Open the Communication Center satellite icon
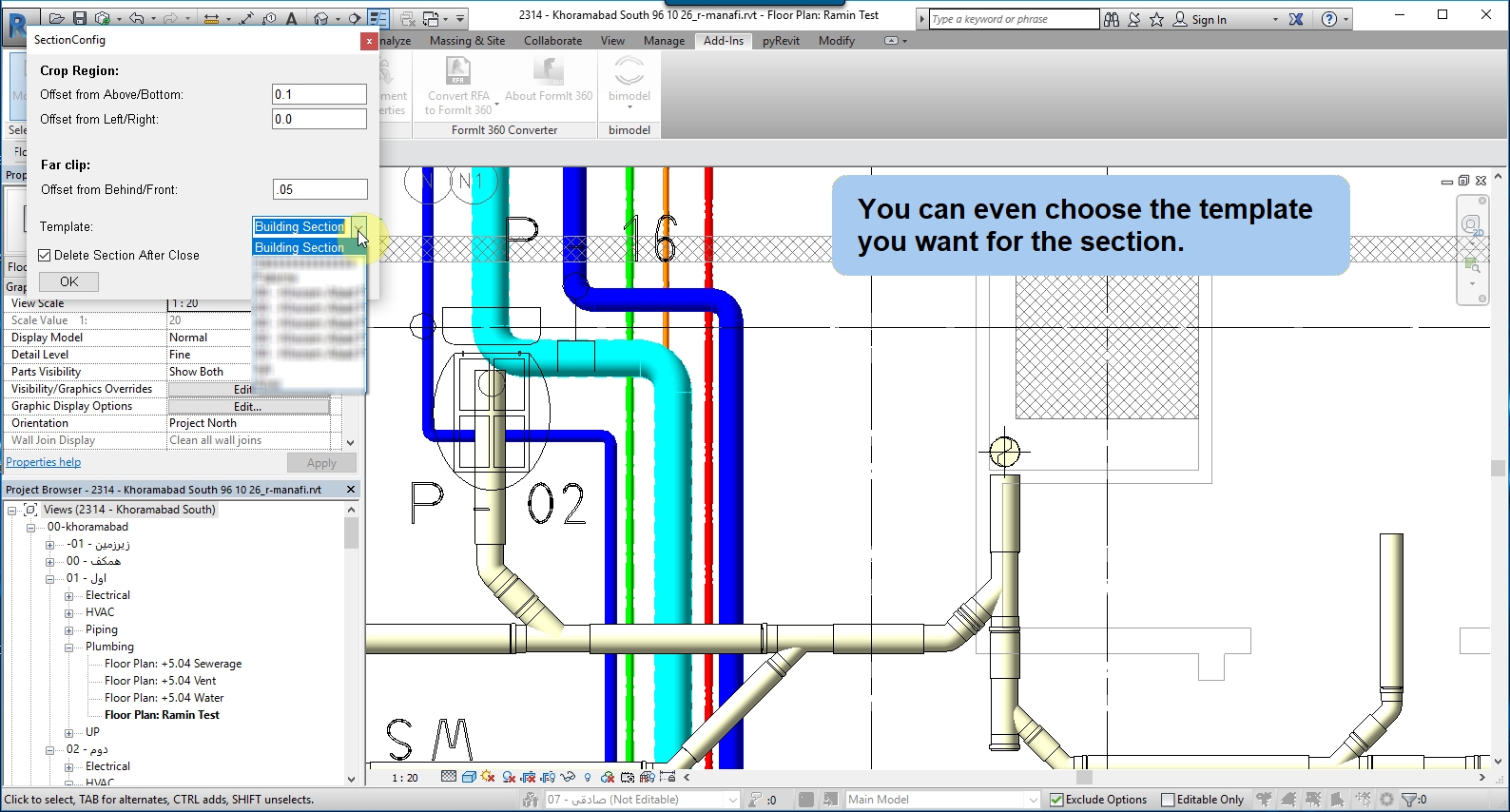 coord(1134,19)
